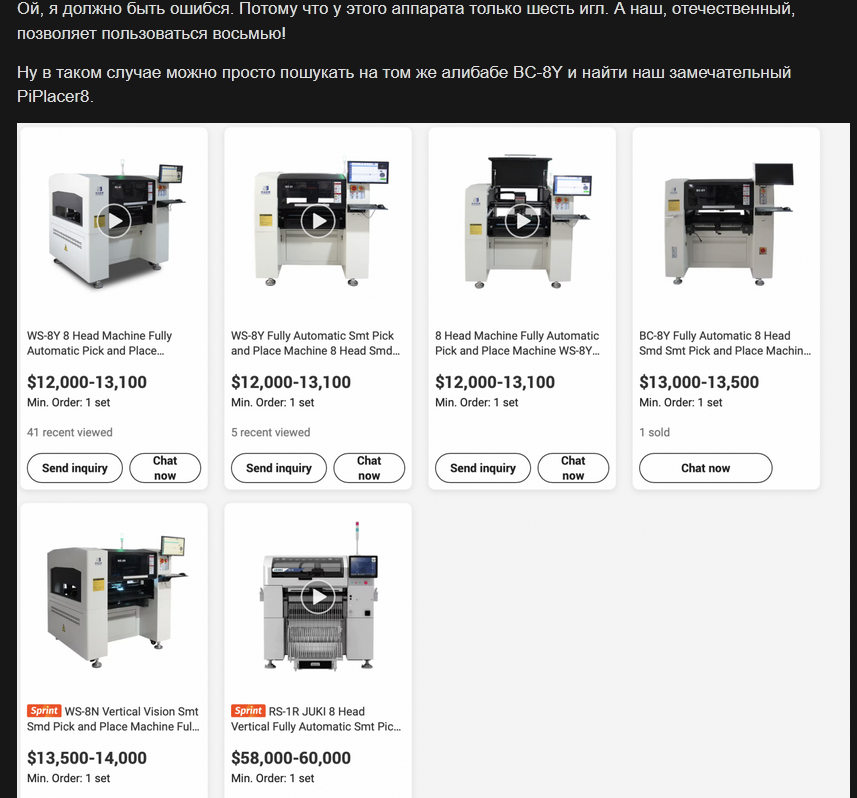Click Chat now on first WS-8Y listing
Image resolution: width=857 pixels, height=798 pixels.
click(165, 468)
